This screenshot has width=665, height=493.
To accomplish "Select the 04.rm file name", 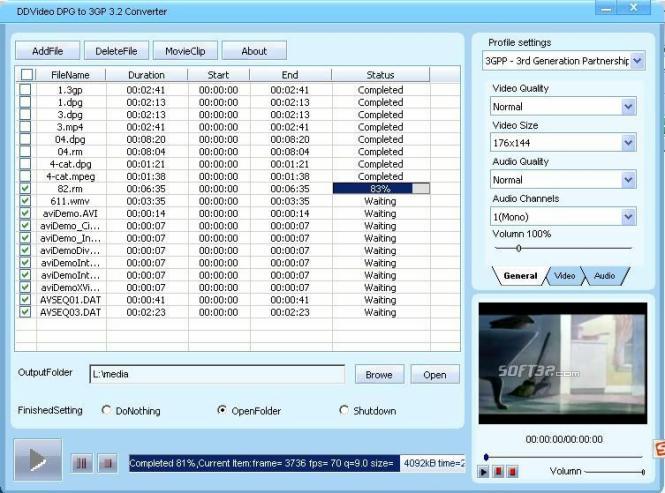I will coord(70,151).
